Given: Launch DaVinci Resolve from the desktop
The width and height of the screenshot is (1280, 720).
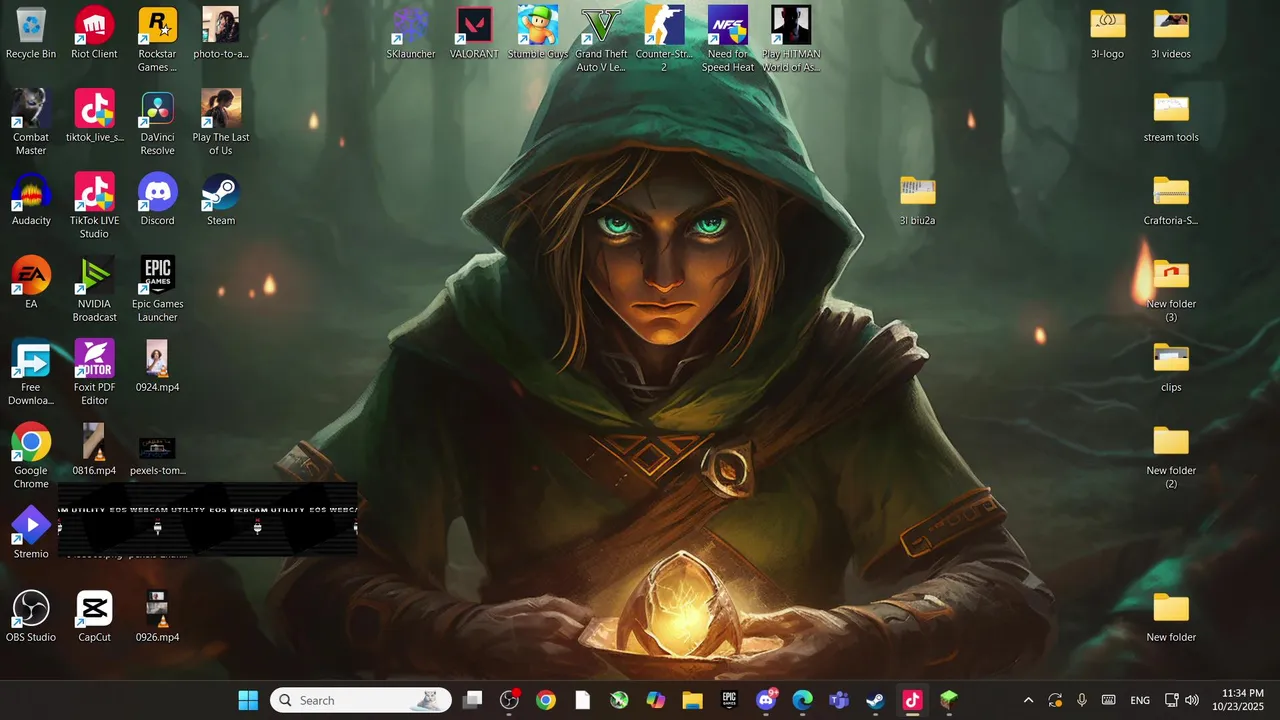Looking at the screenshot, I should tap(157, 122).
